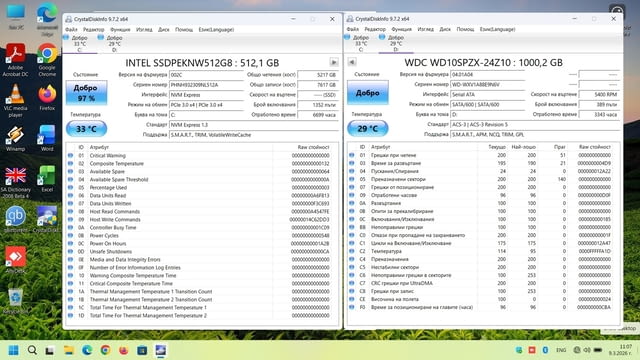Open Winamp desktop shortcut
Screen dimensions: 640x360
coord(16,138)
